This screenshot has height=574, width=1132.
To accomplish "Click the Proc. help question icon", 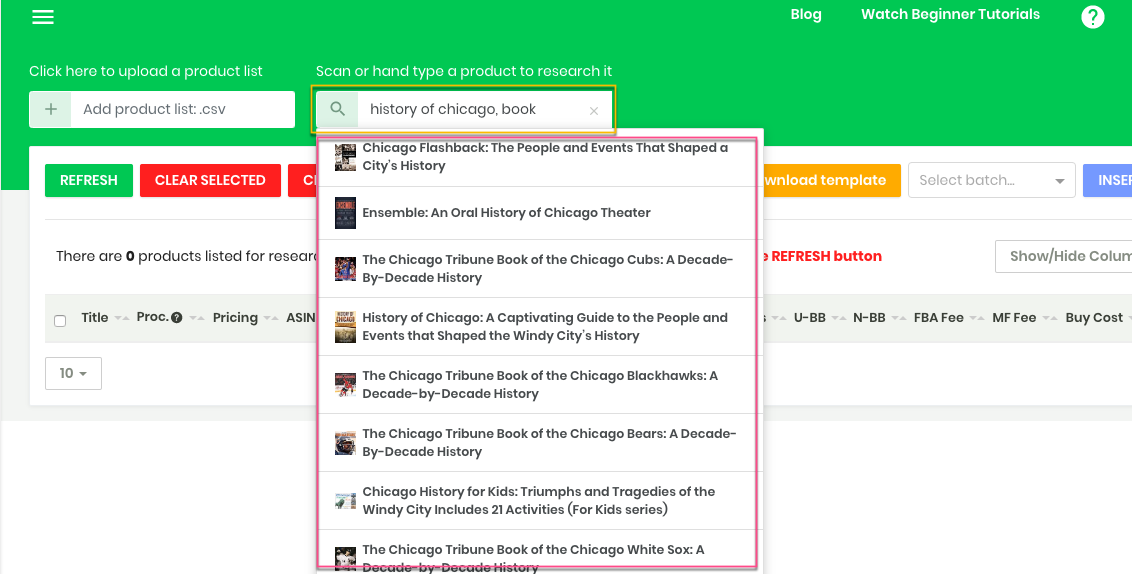I will [x=176, y=318].
